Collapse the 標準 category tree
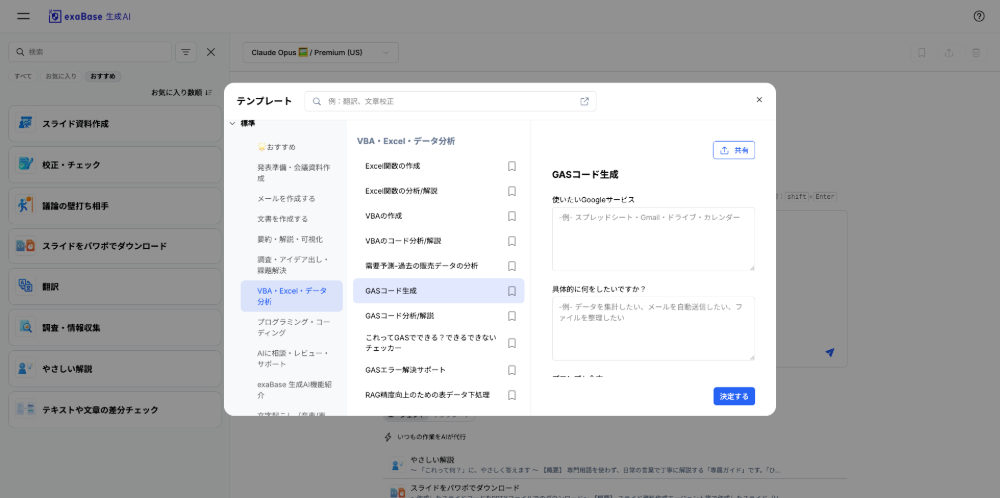The height and width of the screenshot is (498, 1000). click(x=232, y=124)
